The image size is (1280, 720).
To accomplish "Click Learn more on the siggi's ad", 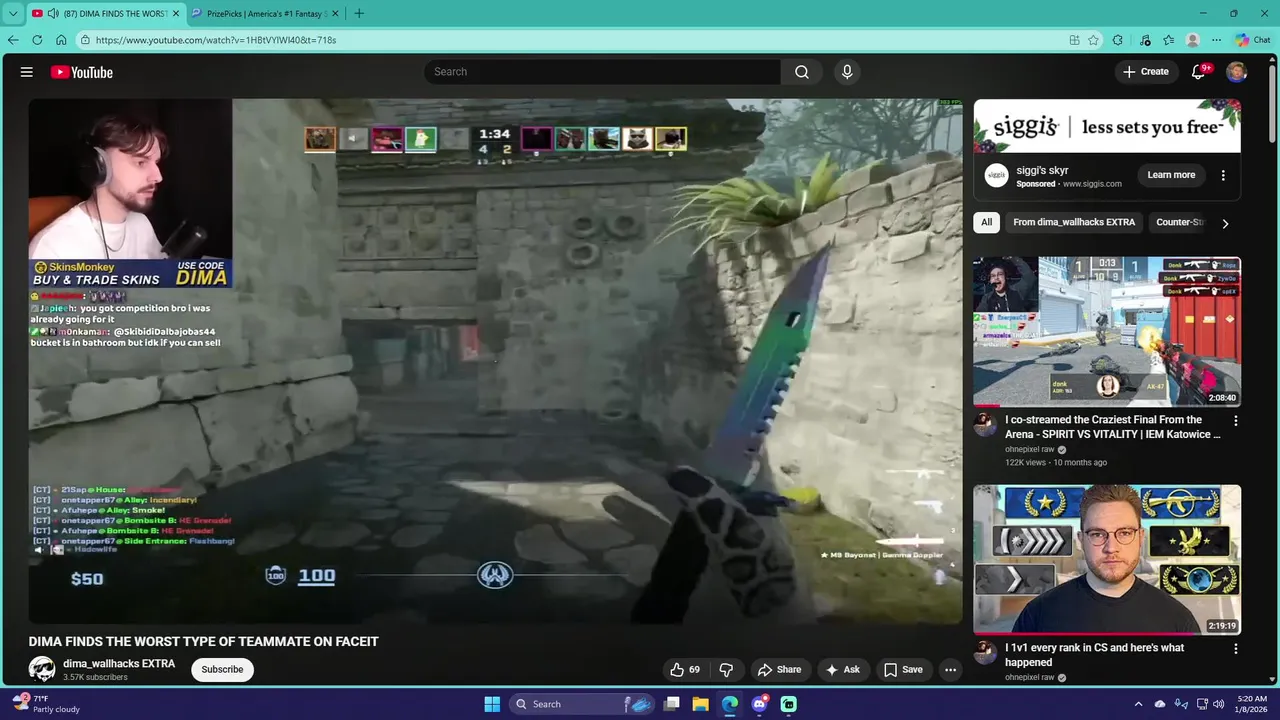I will coord(1171,175).
